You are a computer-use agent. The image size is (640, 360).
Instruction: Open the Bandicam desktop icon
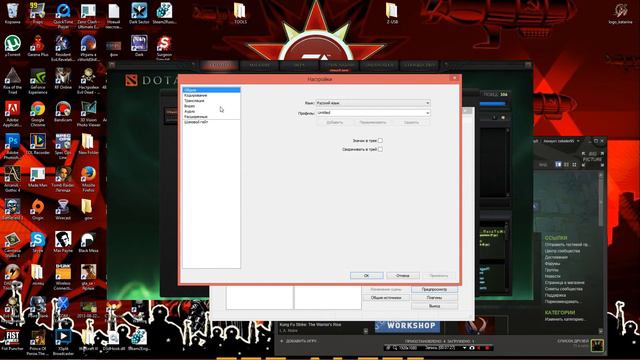pos(63,111)
